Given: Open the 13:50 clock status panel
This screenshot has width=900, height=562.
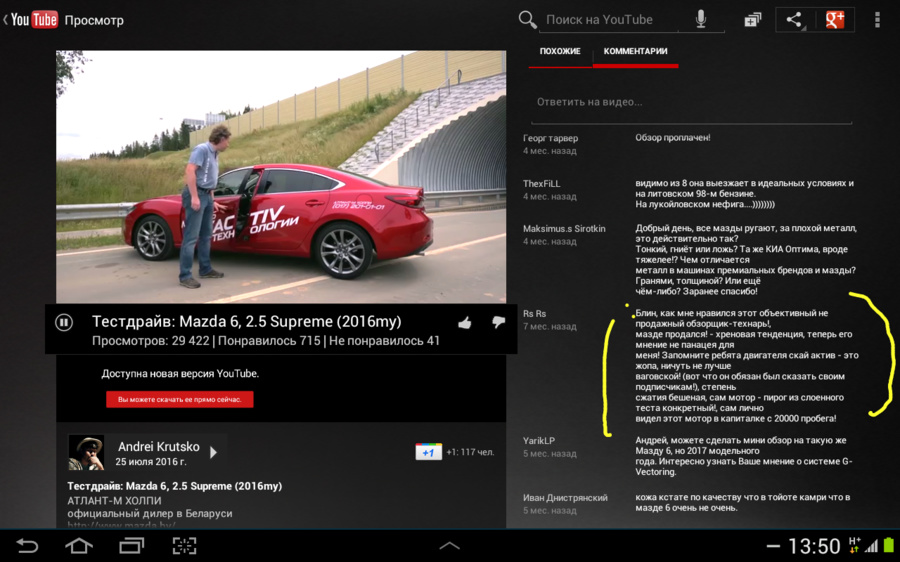Looking at the screenshot, I should [814, 546].
